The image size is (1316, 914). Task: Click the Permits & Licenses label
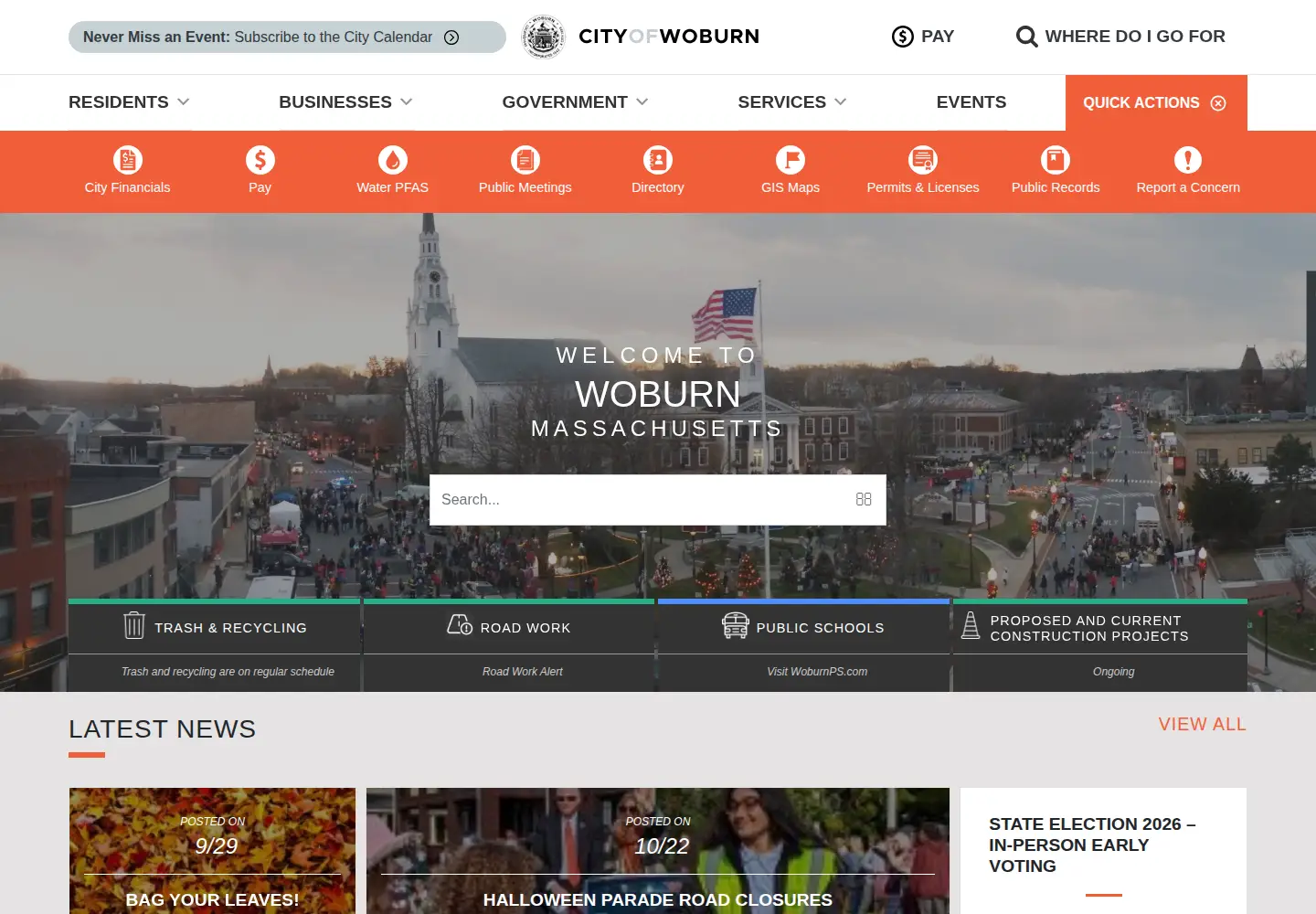tap(923, 187)
